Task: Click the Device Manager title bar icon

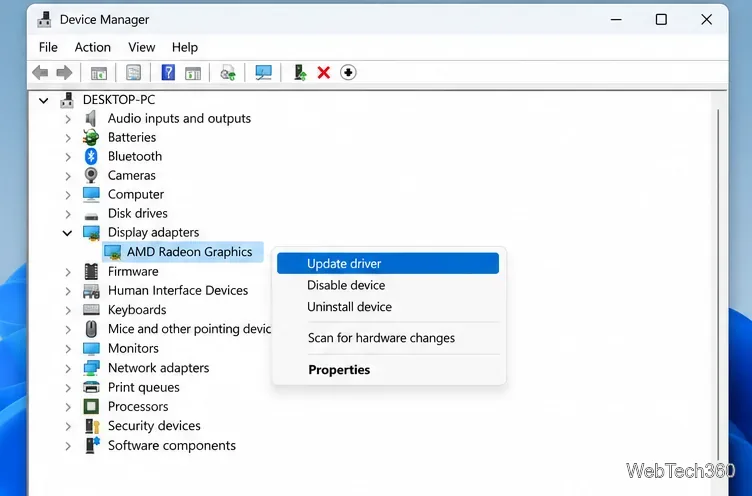Action: coord(45,20)
